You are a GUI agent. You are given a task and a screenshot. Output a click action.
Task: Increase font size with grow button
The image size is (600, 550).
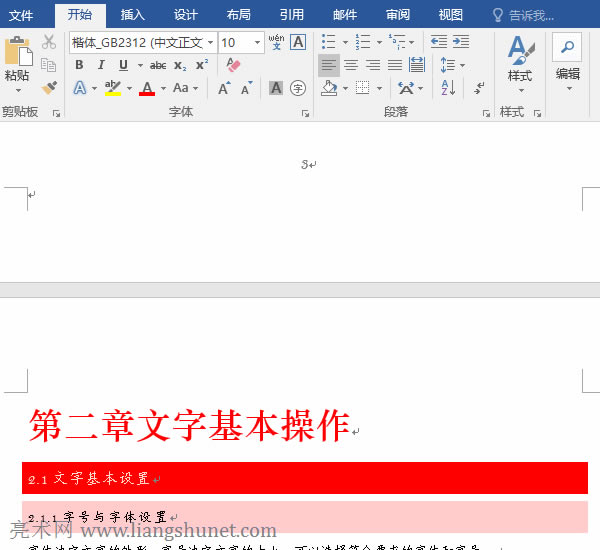[225, 88]
